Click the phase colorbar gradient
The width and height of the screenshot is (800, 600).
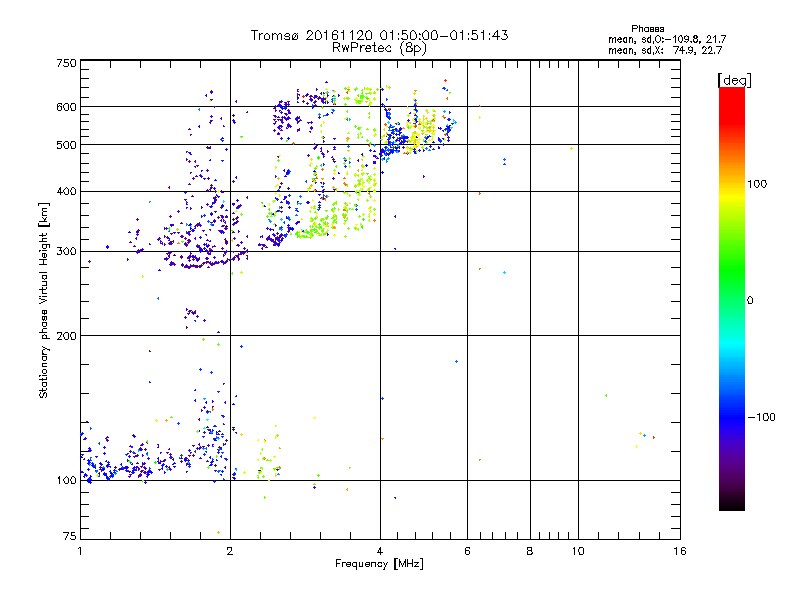(x=732, y=298)
